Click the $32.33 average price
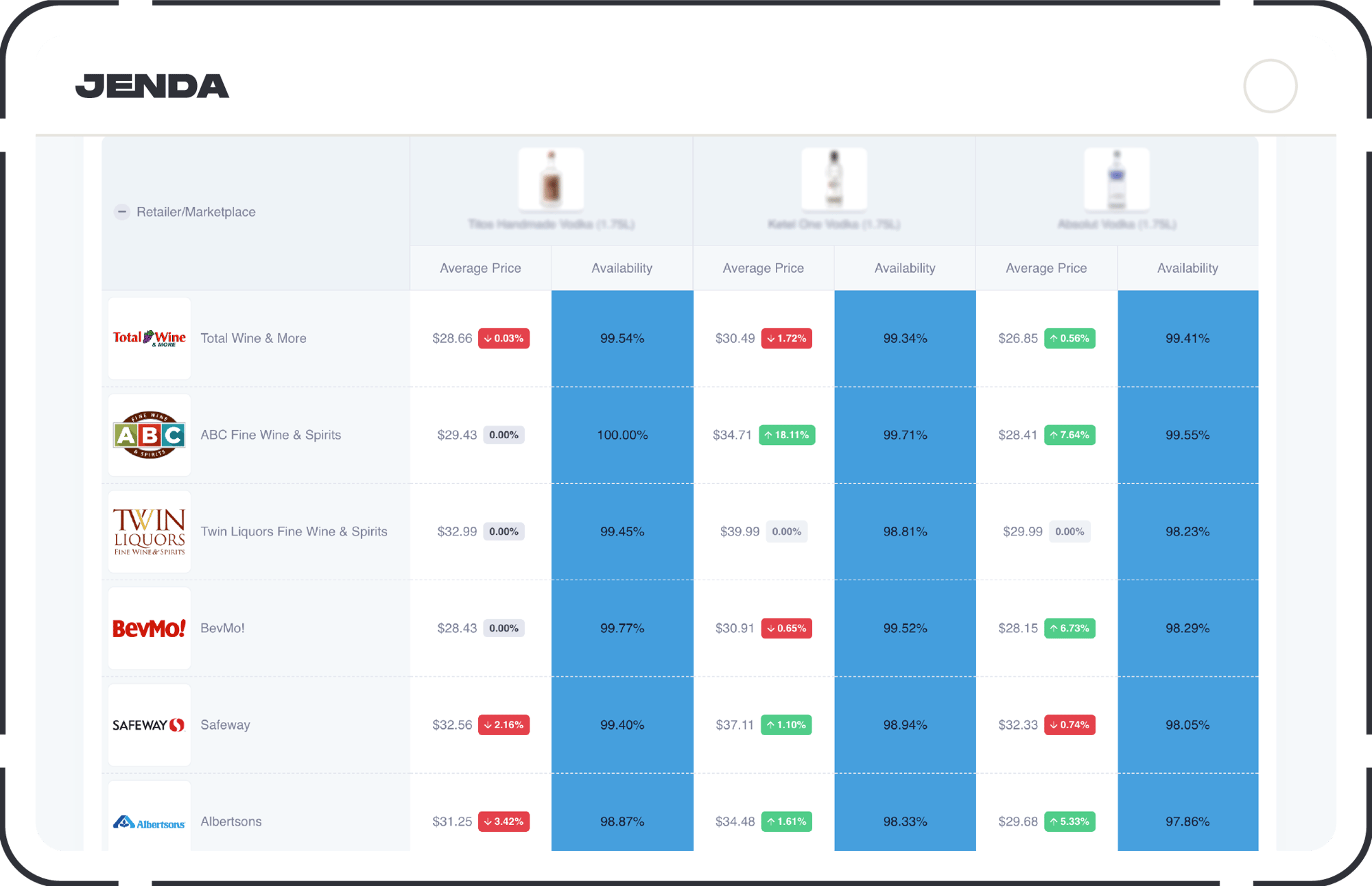This screenshot has height=886, width=1372. coord(1017,725)
